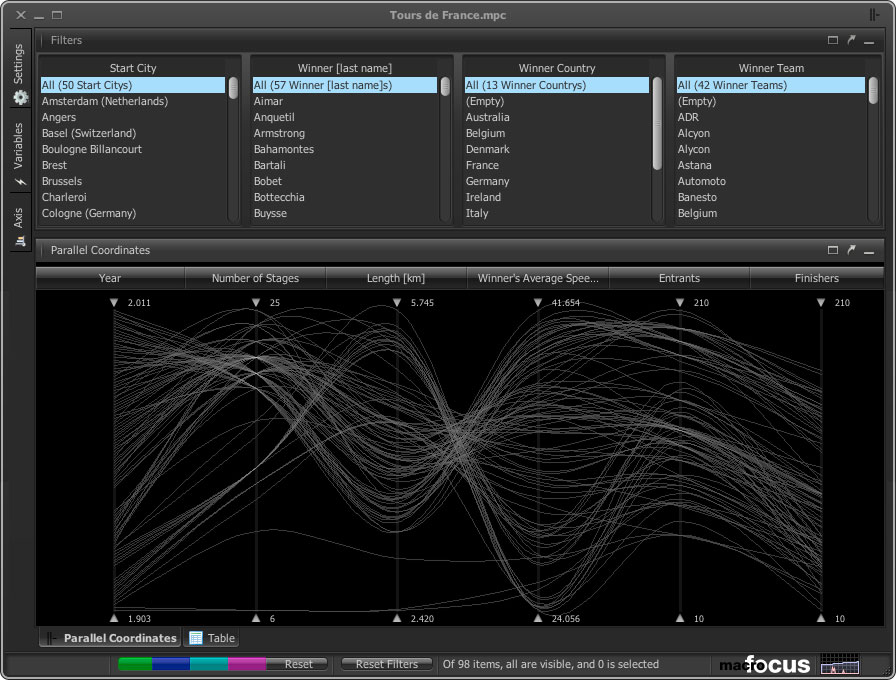The width and height of the screenshot is (896, 680).
Task: Detach the Parallel Coordinates panel
Action: click(851, 250)
